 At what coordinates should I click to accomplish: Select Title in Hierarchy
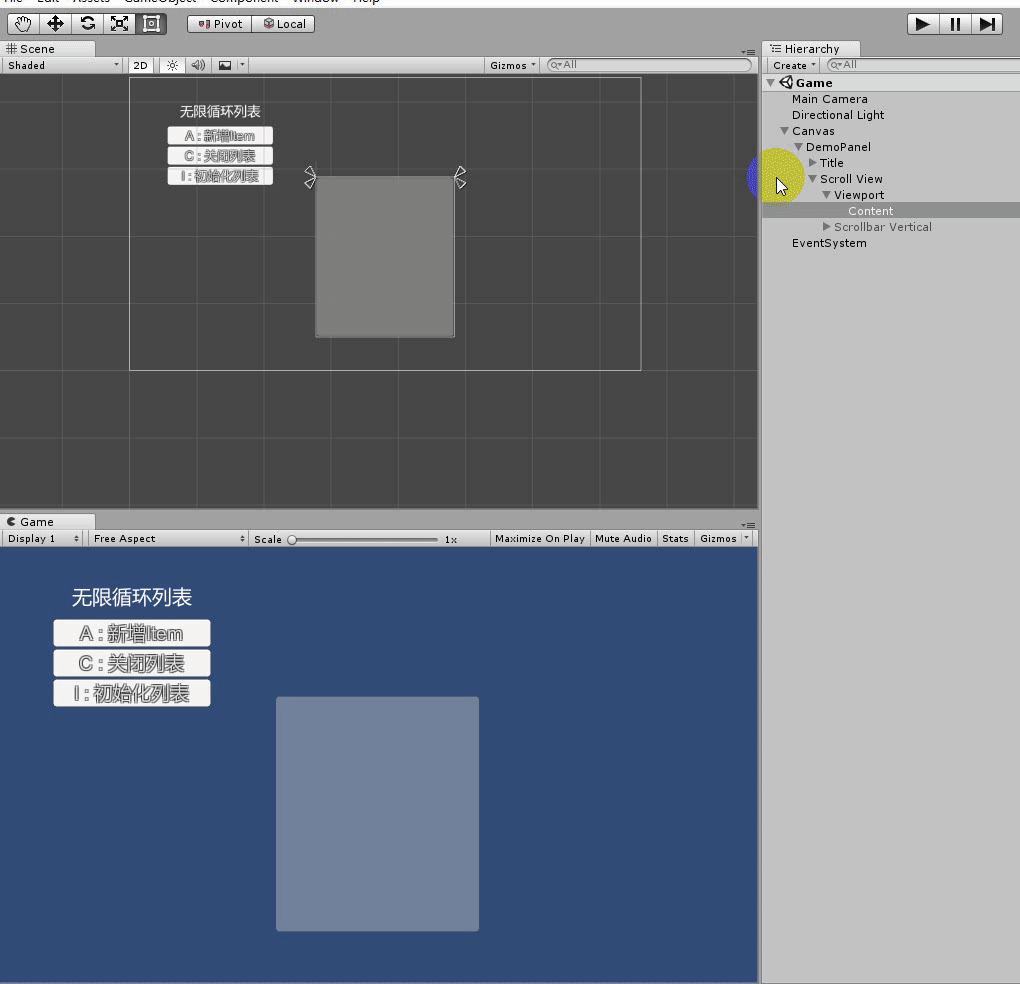(831, 163)
